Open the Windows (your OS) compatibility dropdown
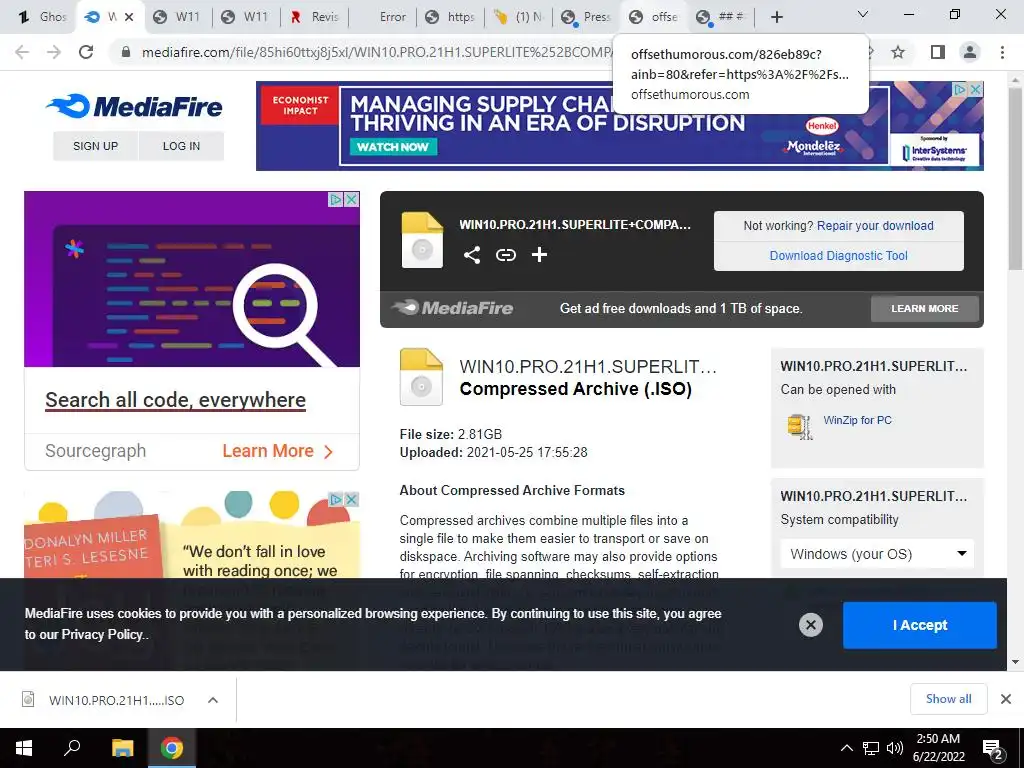 click(x=877, y=554)
